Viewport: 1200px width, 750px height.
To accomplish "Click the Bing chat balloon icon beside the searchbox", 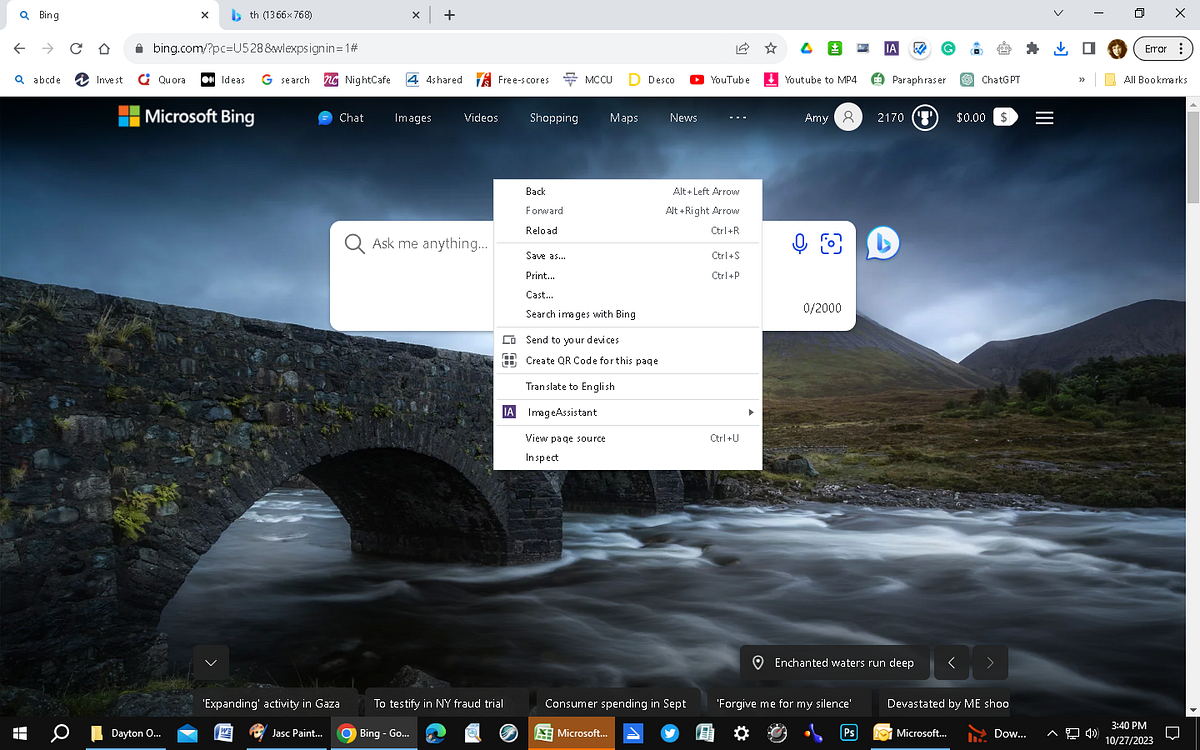I will tap(881, 242).
